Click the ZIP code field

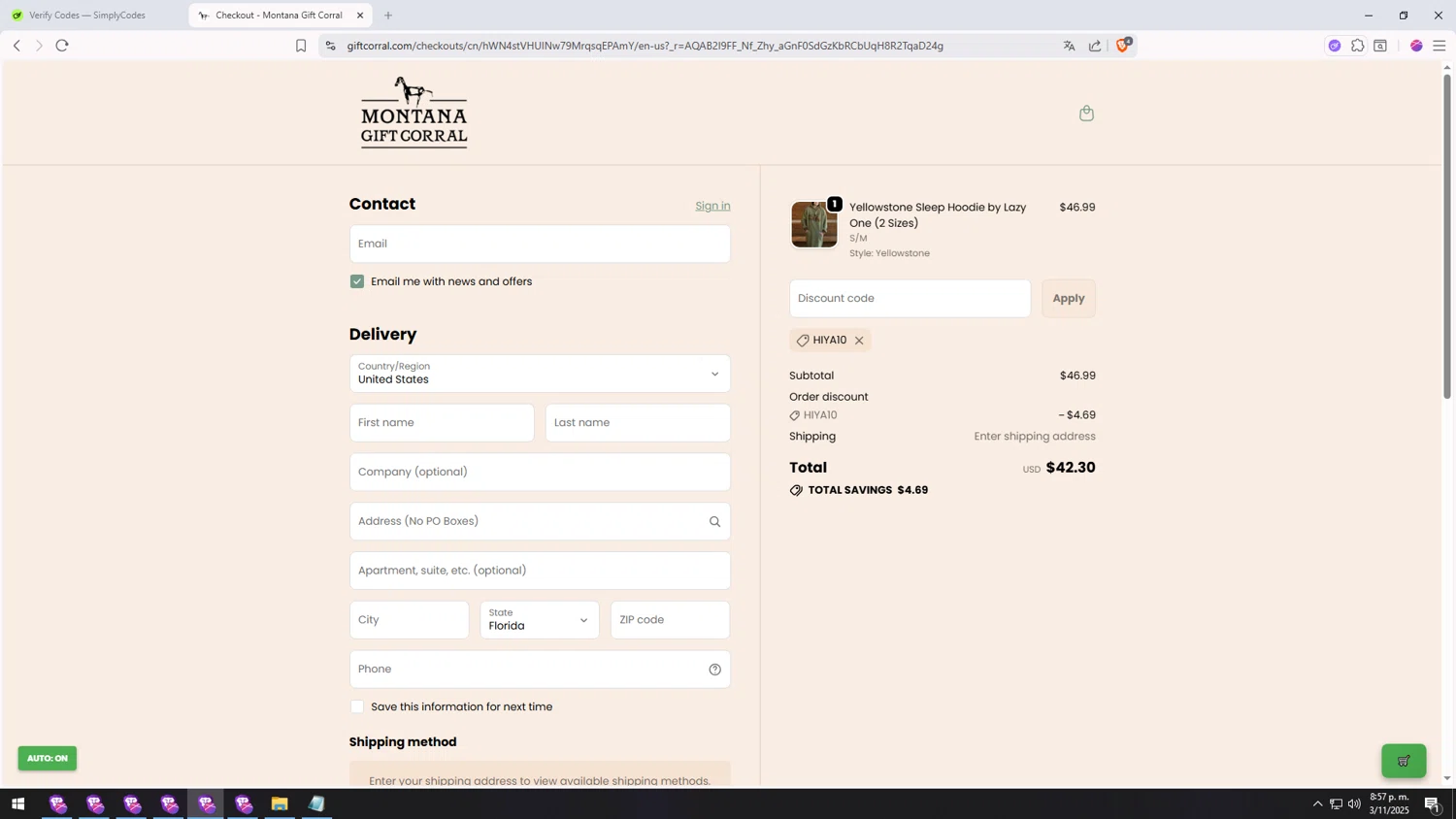coord(670,620)
